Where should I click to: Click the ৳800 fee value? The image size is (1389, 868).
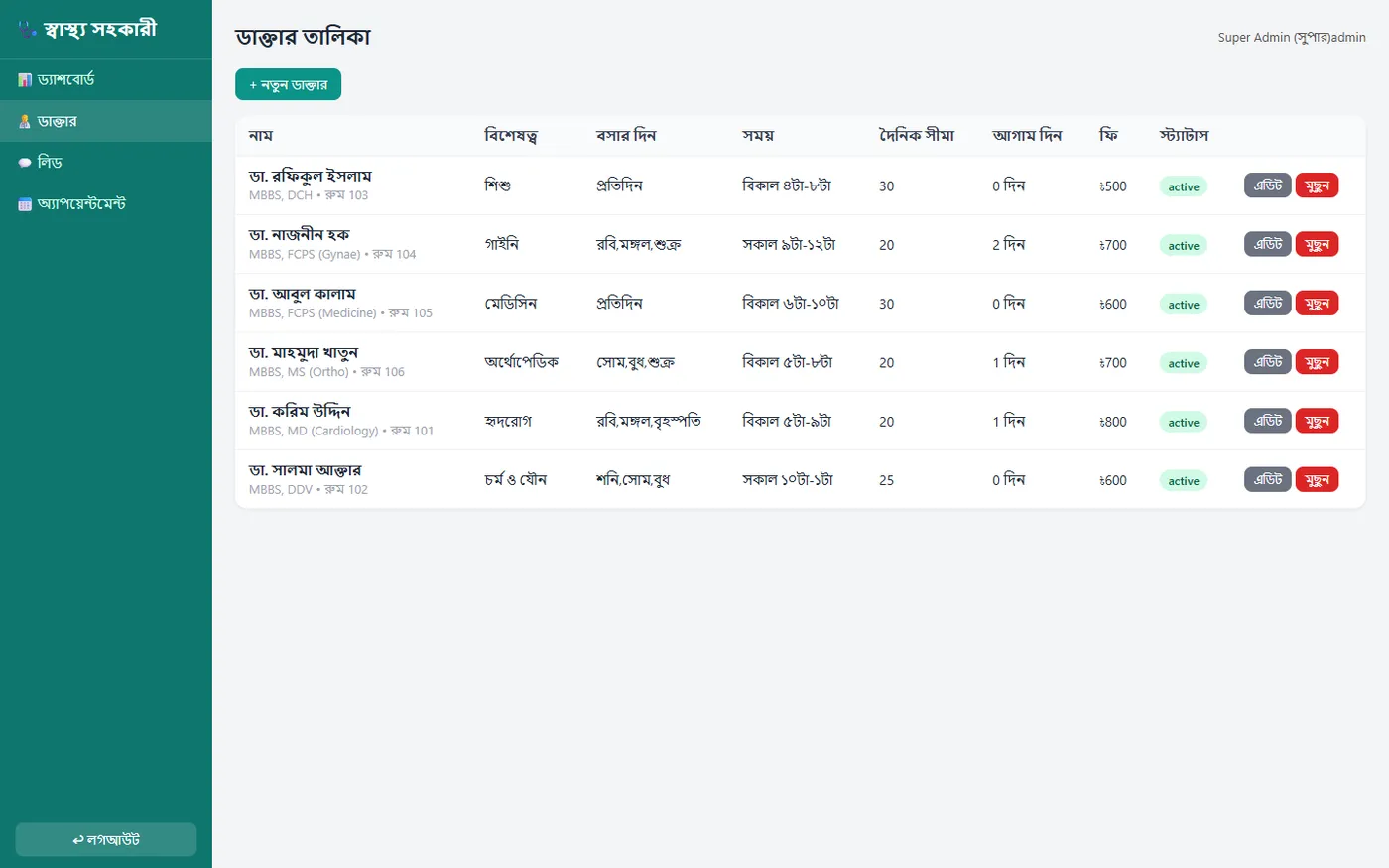pyautogui.click(x=1113, y=422)
